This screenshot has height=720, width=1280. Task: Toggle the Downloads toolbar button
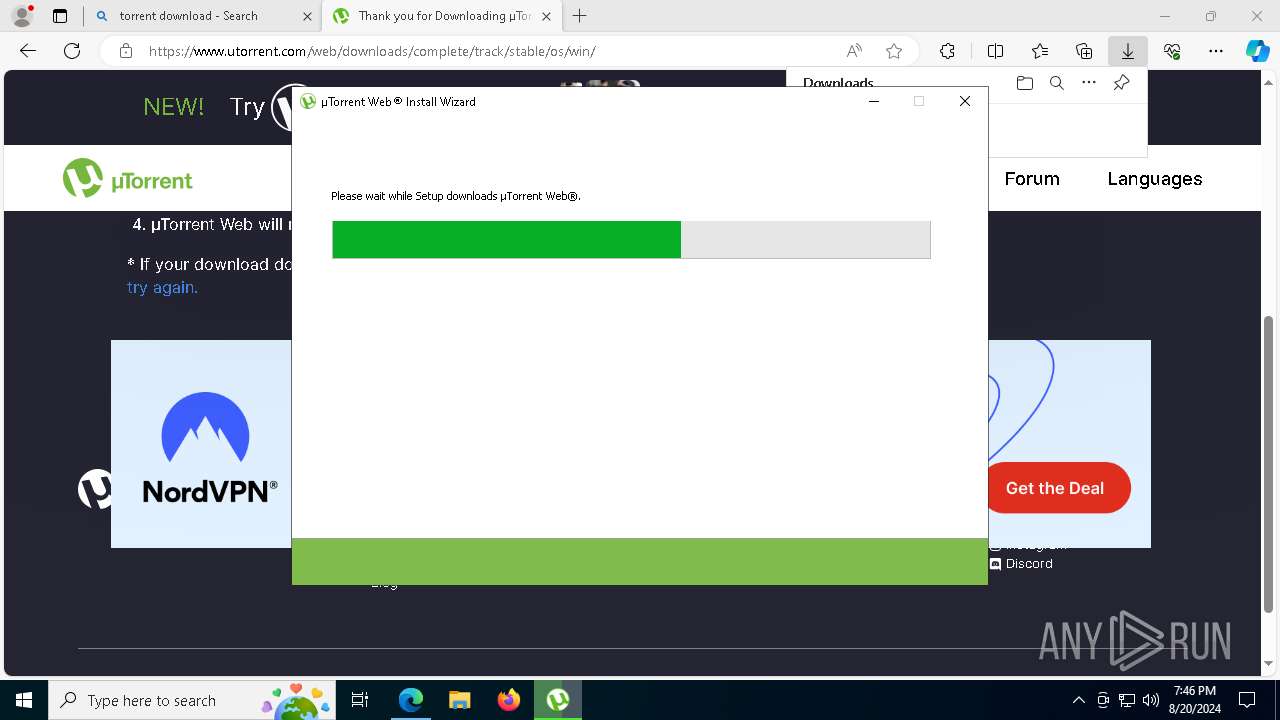tap(1128, 51)
